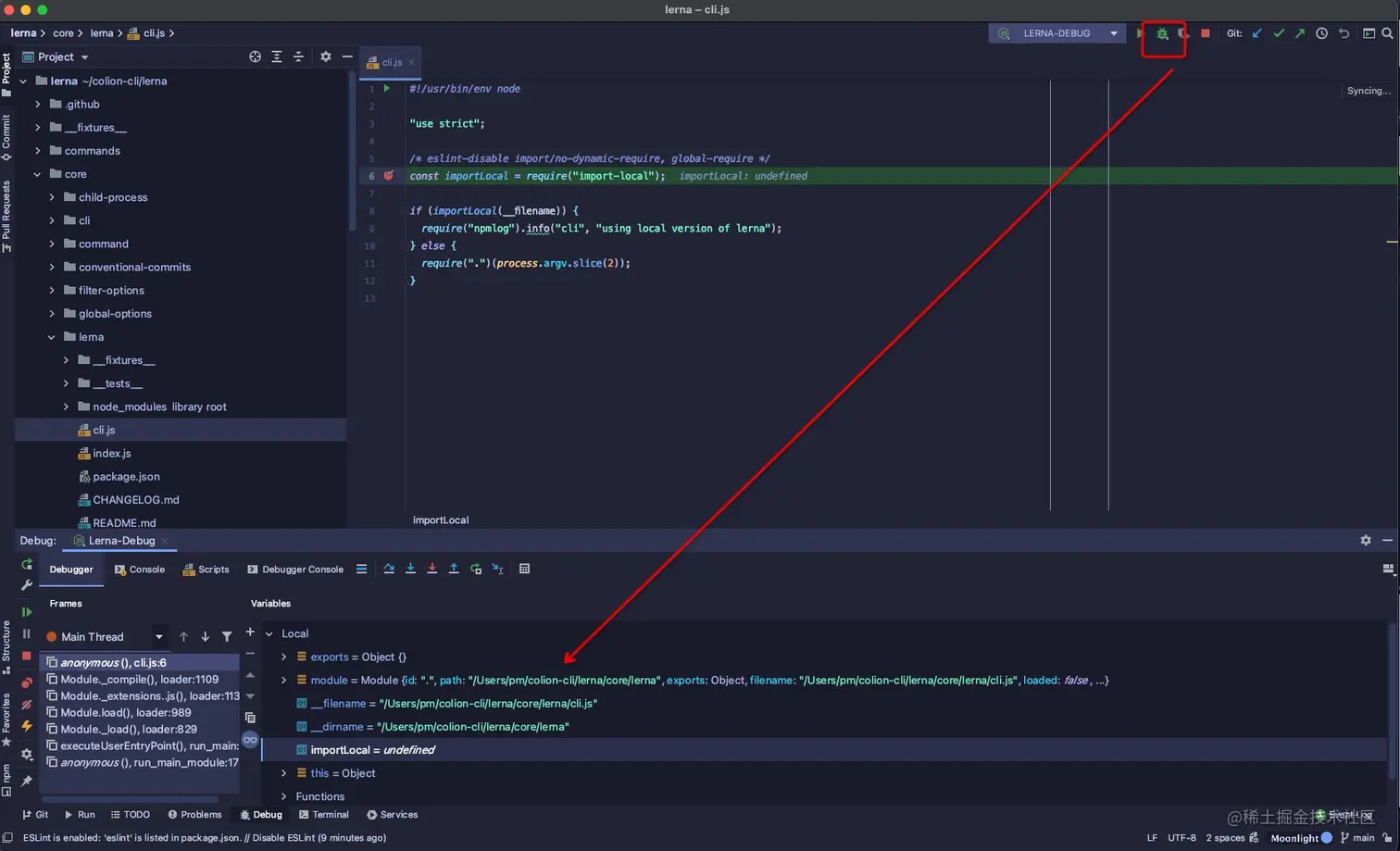Collapse the core folder

pyautogui.click(x=38, y=174)
